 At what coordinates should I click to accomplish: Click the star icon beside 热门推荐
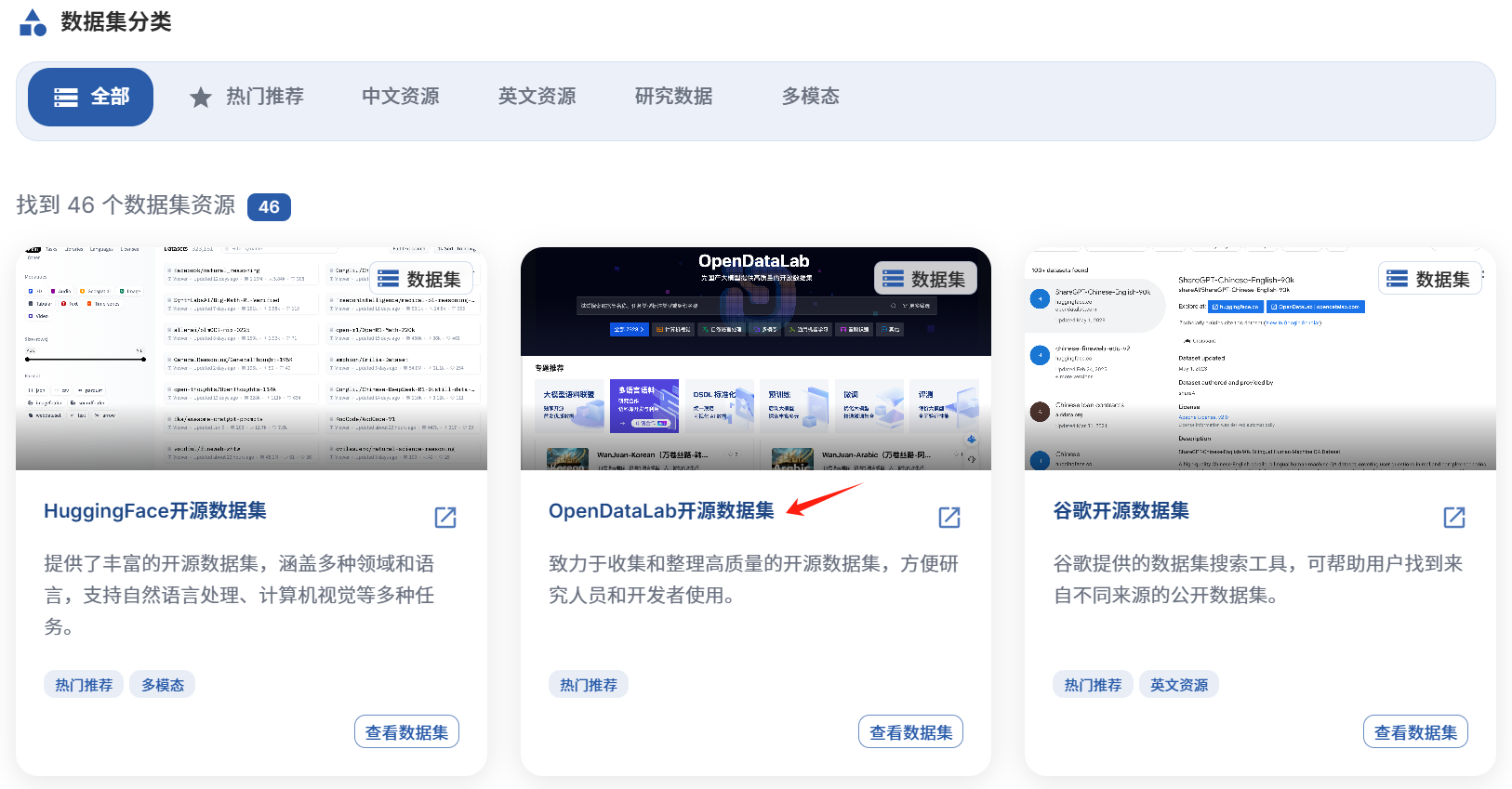[x=201, y=98]
